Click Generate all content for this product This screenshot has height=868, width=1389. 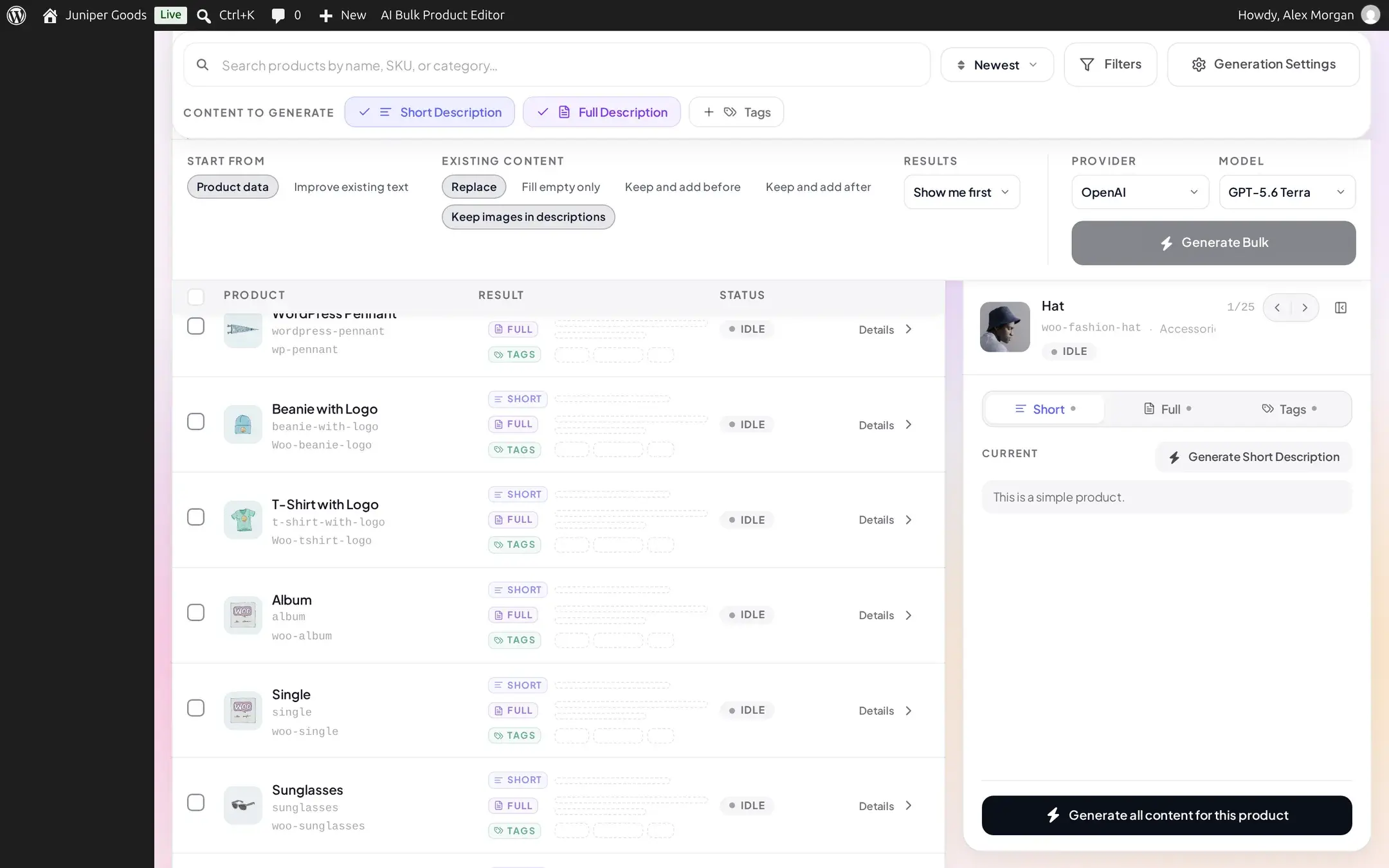point(1167,815)
